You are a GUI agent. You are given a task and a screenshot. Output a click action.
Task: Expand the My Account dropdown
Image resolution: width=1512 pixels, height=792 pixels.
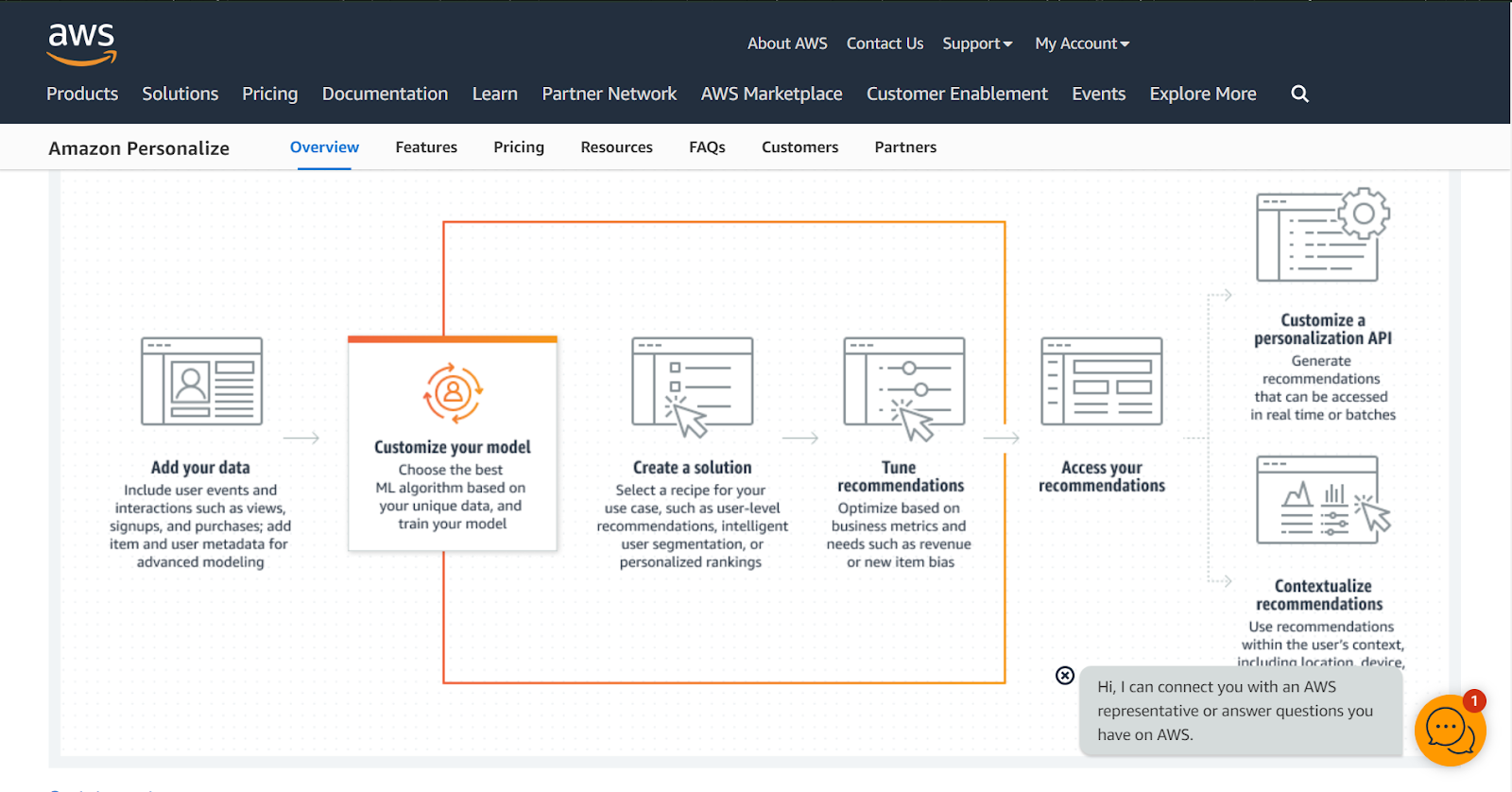click(1082, 43)
